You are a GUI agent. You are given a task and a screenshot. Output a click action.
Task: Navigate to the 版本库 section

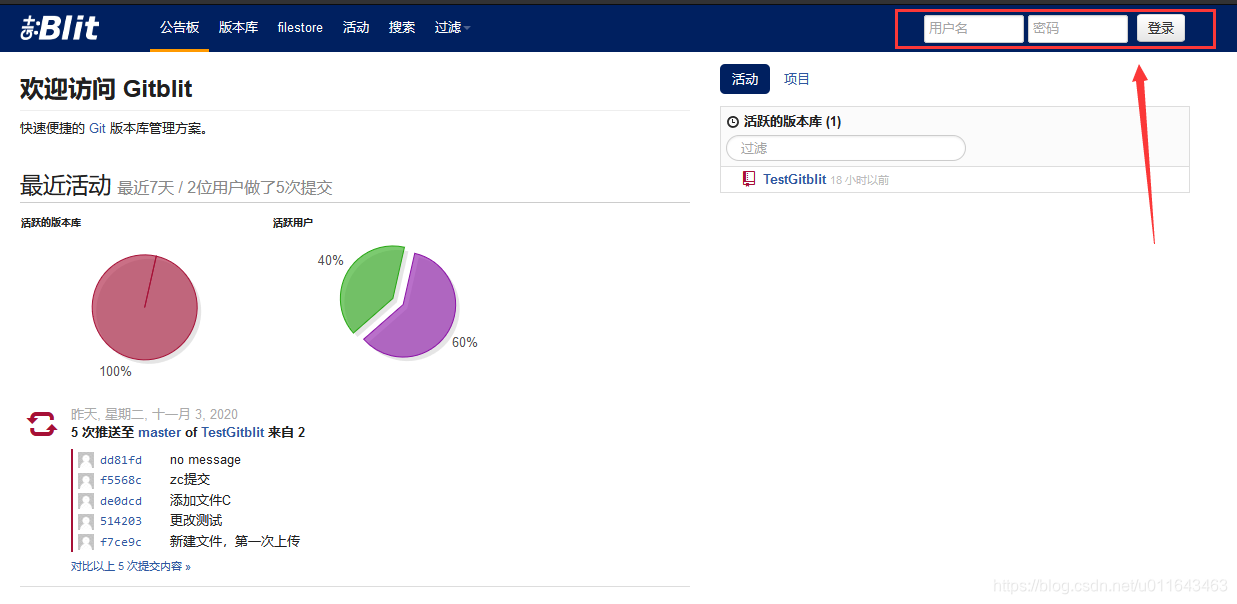pos(237,27)
